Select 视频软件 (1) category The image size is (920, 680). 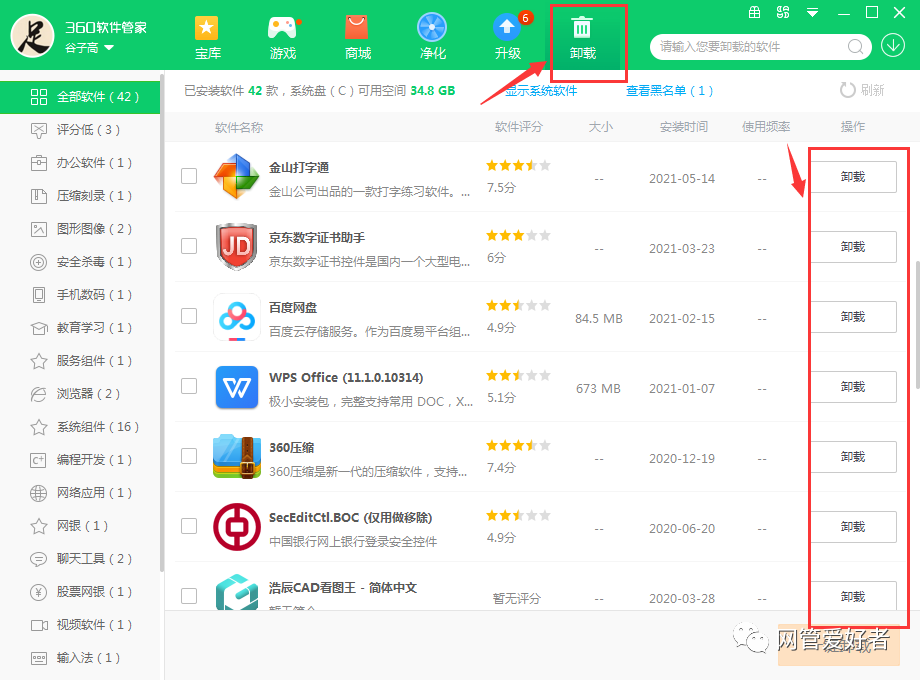[x=80, y=625]
